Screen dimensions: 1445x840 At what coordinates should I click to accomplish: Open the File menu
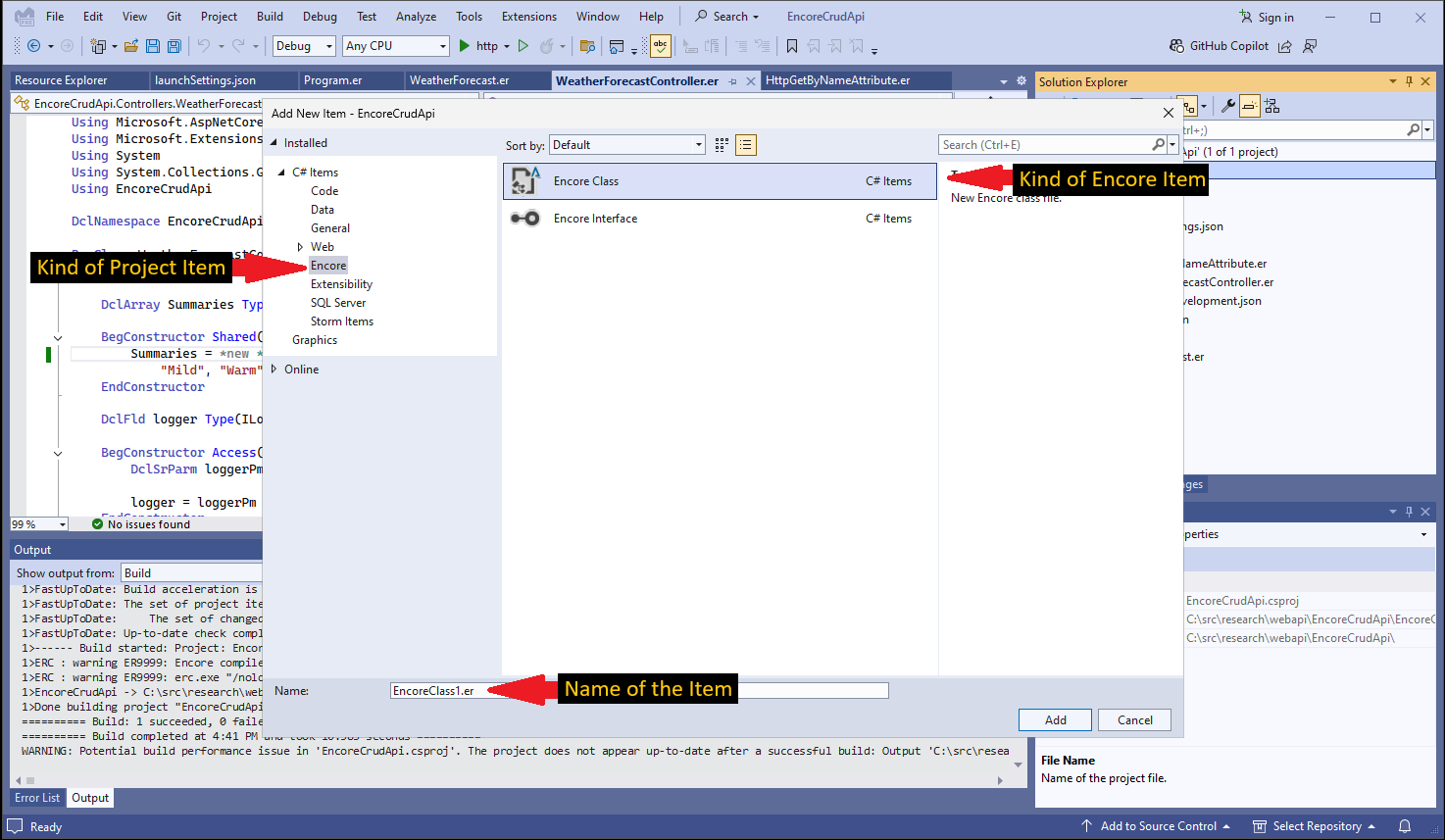click(x=55, y=17)
